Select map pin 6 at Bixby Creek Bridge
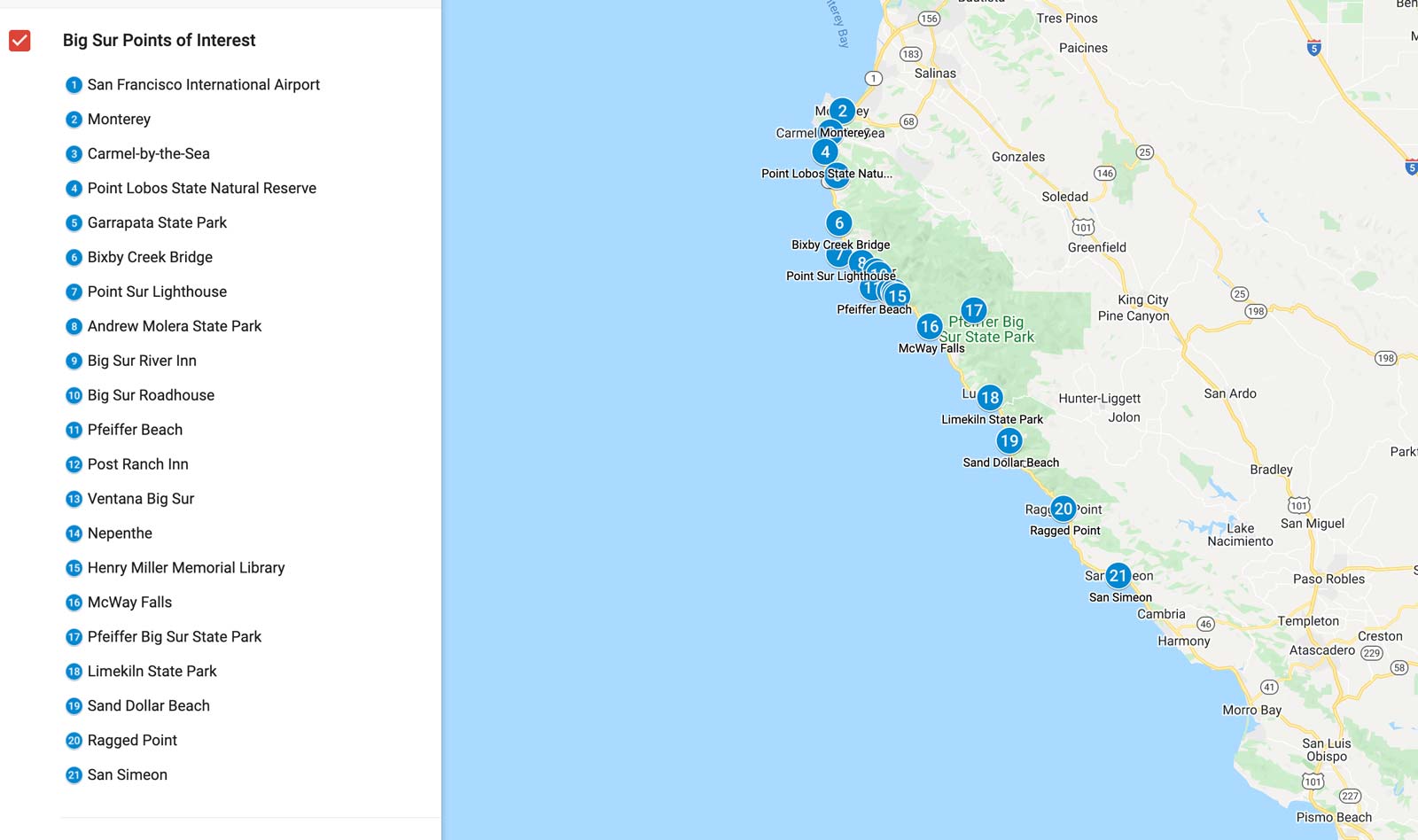Screen dimensions: 1418x840 tap(838, 223)
